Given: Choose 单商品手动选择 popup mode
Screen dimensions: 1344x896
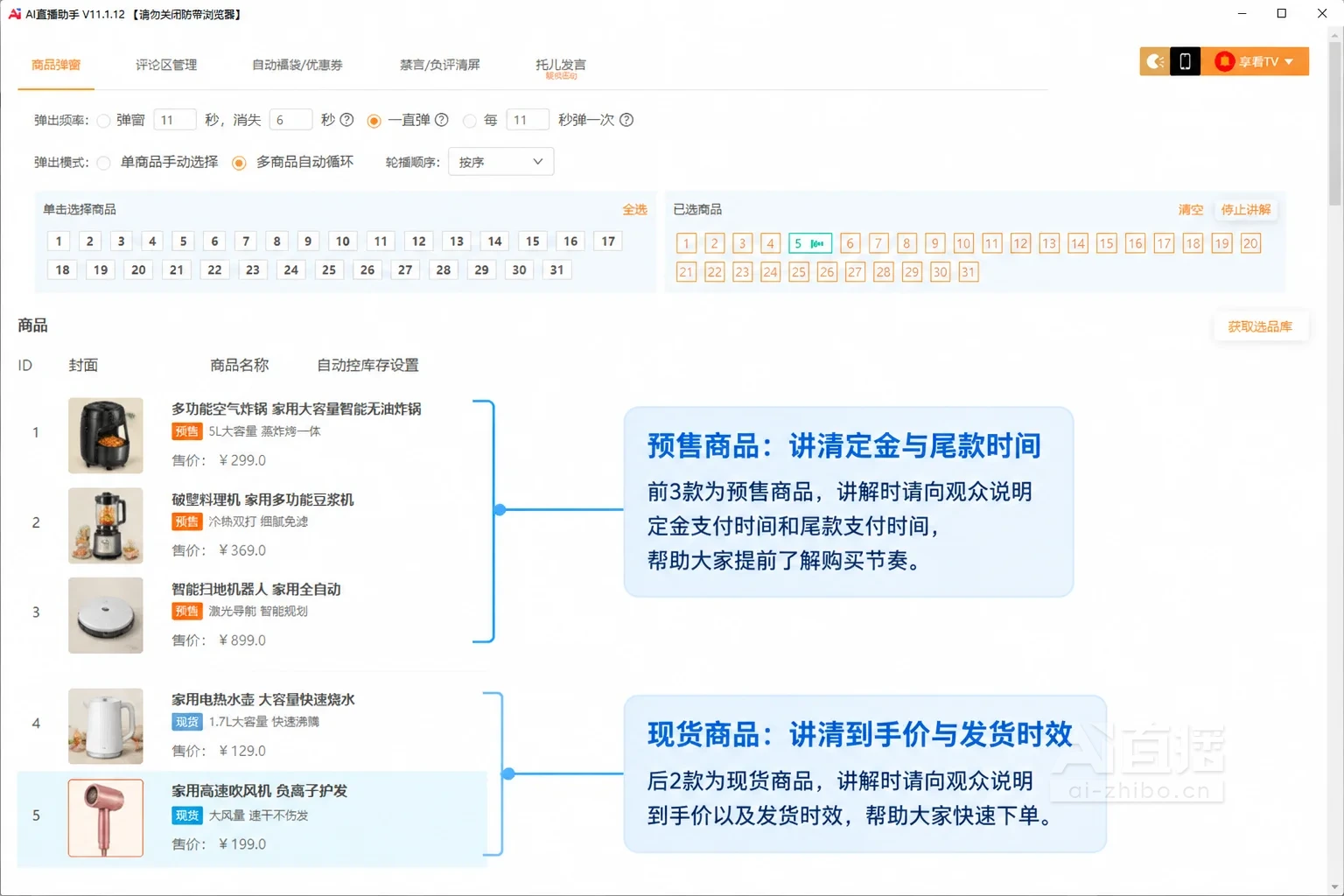Looking at the screenshot, I should [103, 163].
